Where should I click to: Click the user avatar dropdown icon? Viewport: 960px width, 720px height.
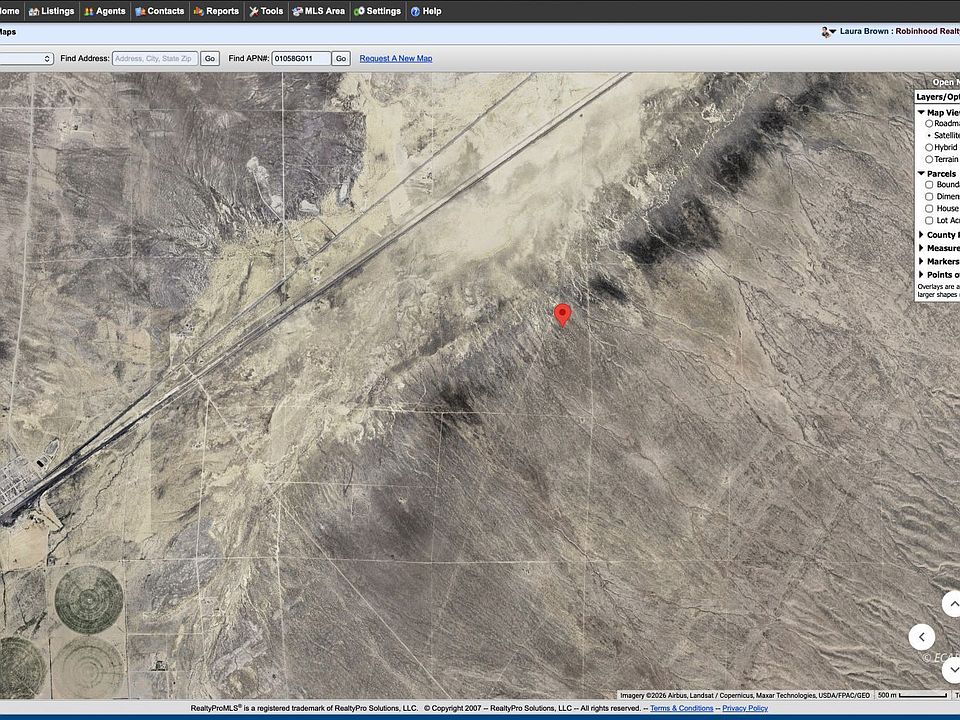tap(828, 32)
